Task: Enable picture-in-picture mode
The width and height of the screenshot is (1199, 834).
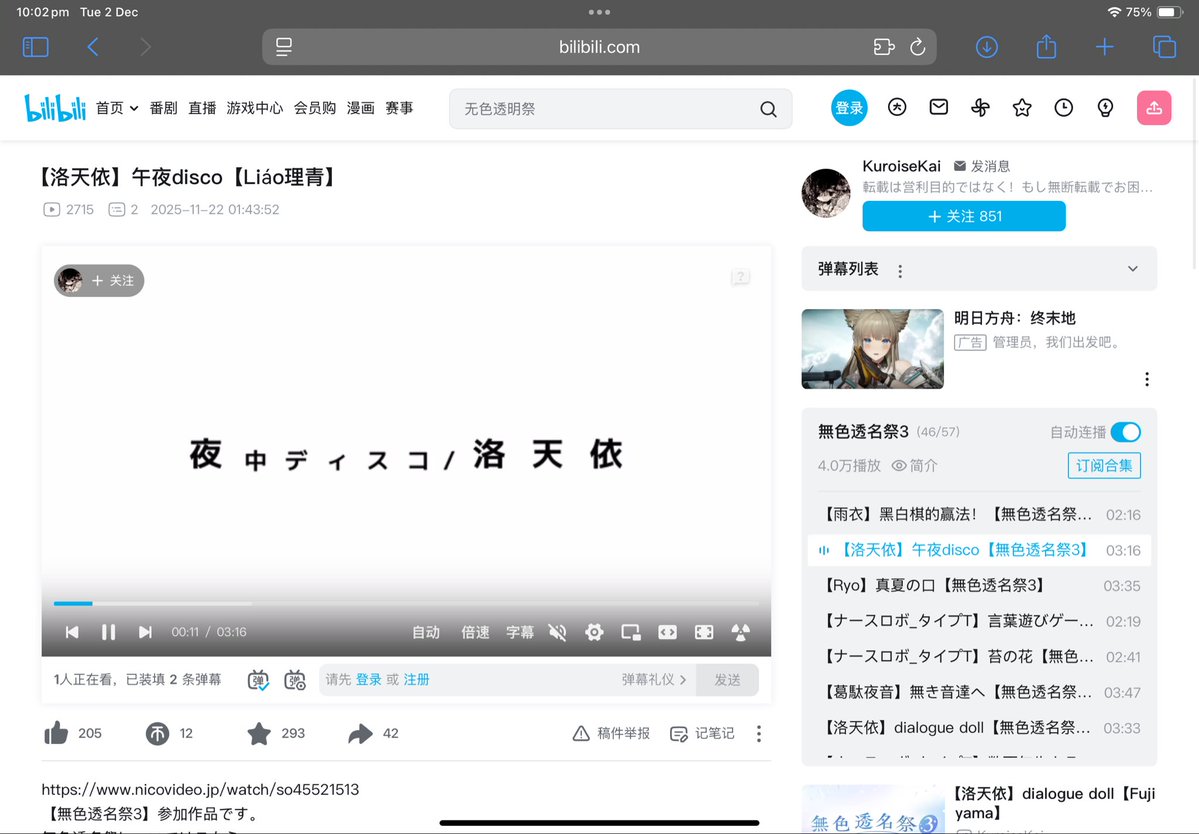Action: pos(630,631)
